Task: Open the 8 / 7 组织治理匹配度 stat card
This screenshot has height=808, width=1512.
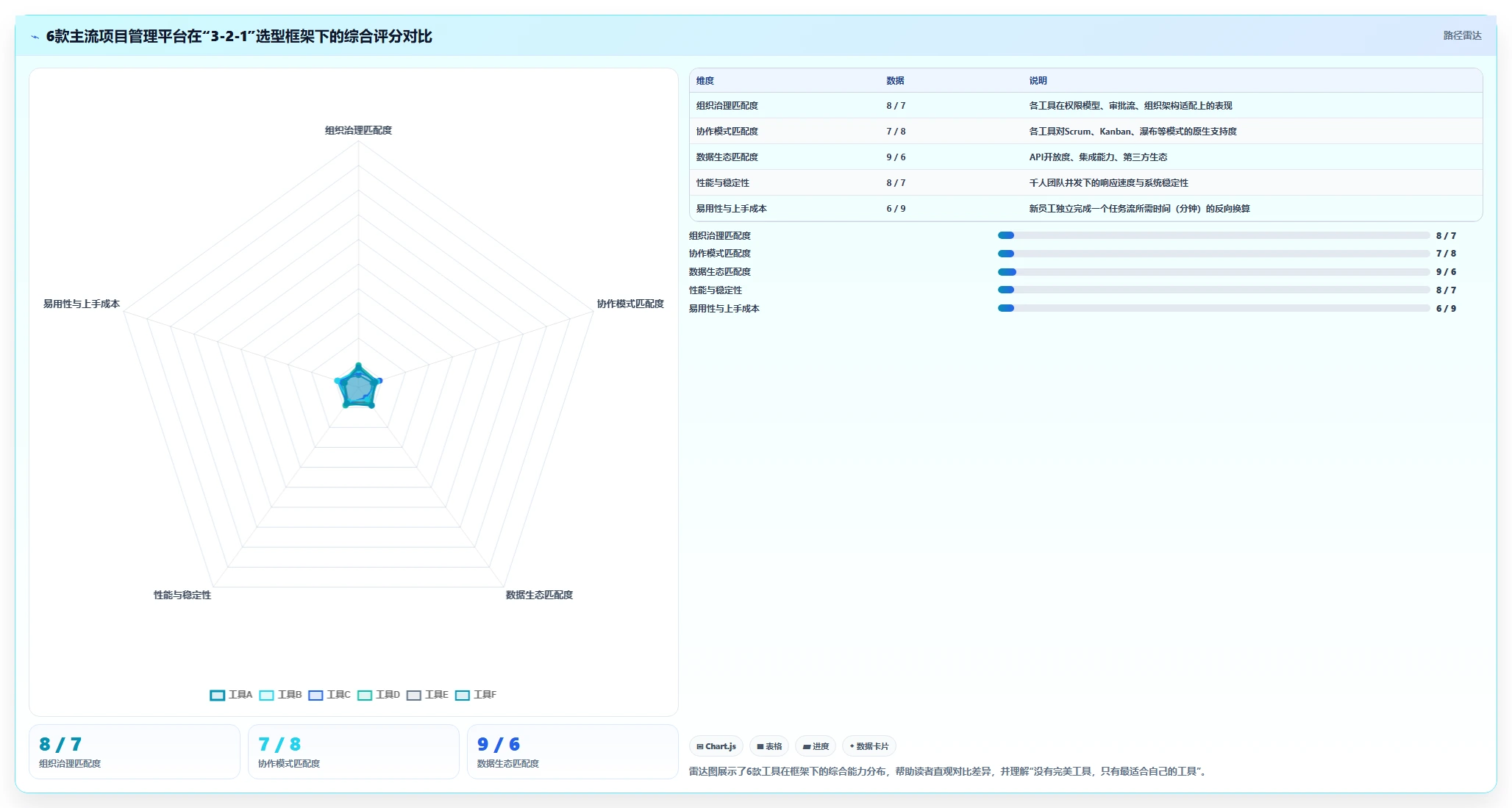Action: coord(135,751)
